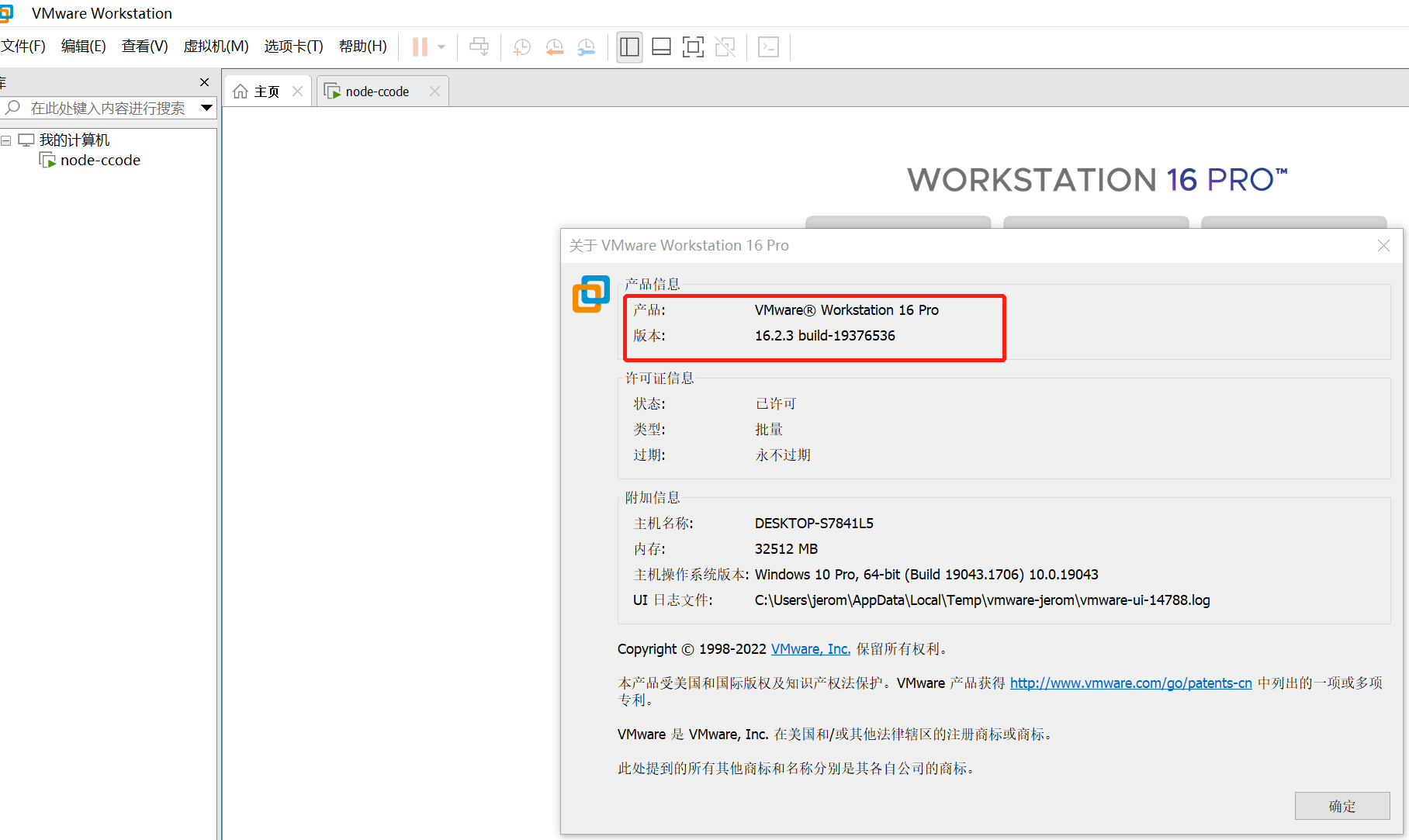Open the 编辑(E) menu

point(83,47)
